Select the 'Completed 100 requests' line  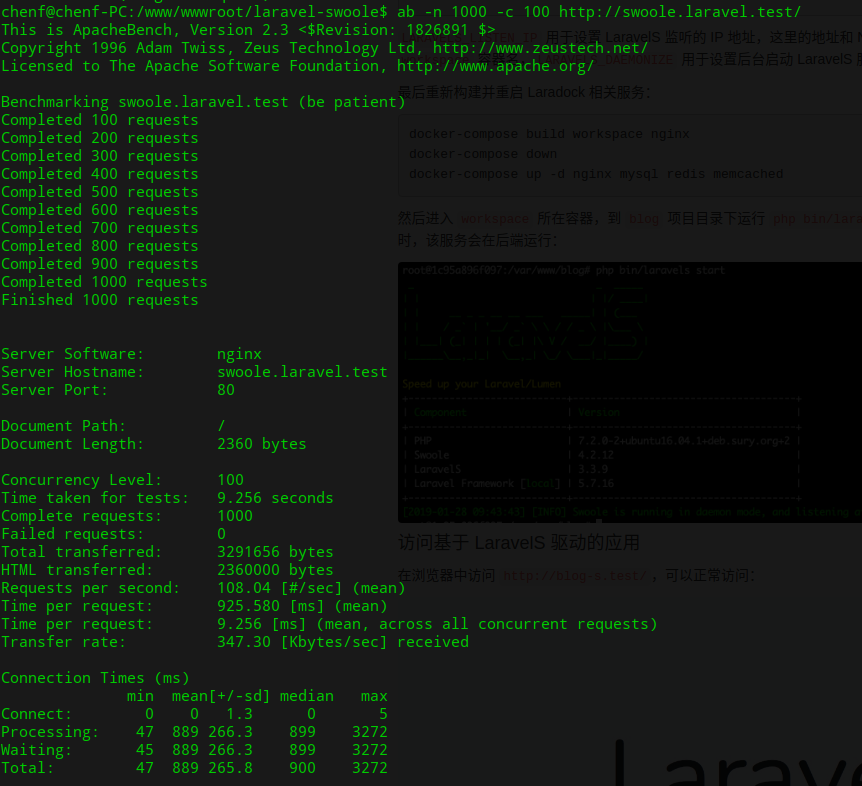(100, 120)
